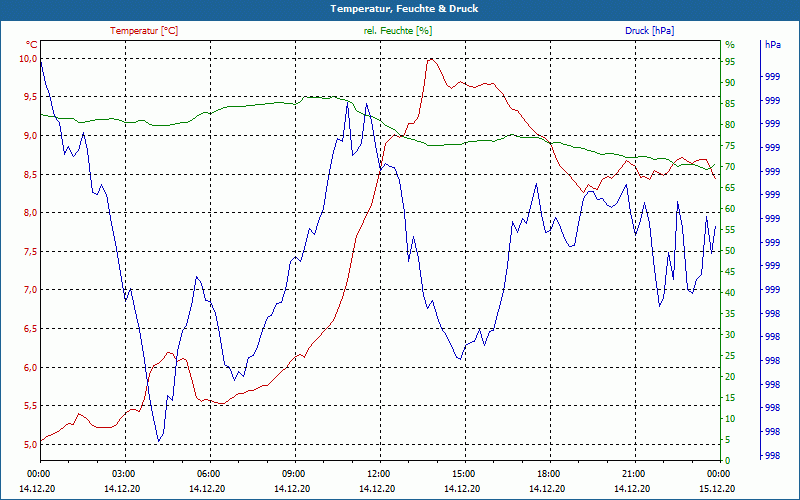
Task: Click the 10 value on humidity axis
Action: coord(730,418)
